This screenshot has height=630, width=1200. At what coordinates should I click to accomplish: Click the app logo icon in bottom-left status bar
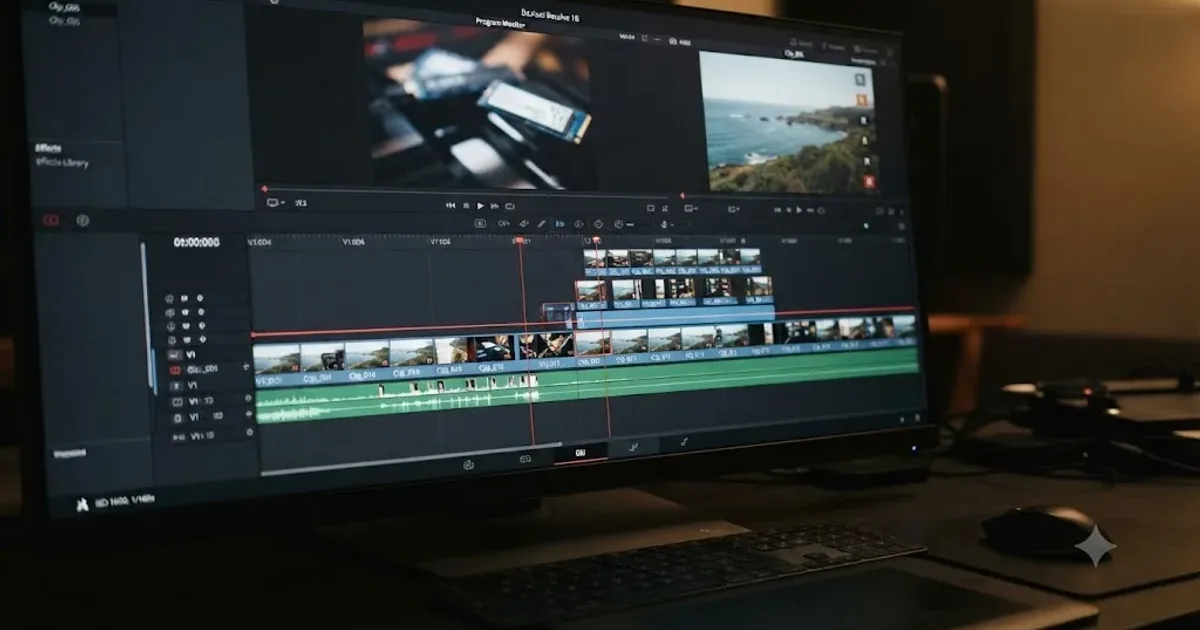click(x=83, y=504)
